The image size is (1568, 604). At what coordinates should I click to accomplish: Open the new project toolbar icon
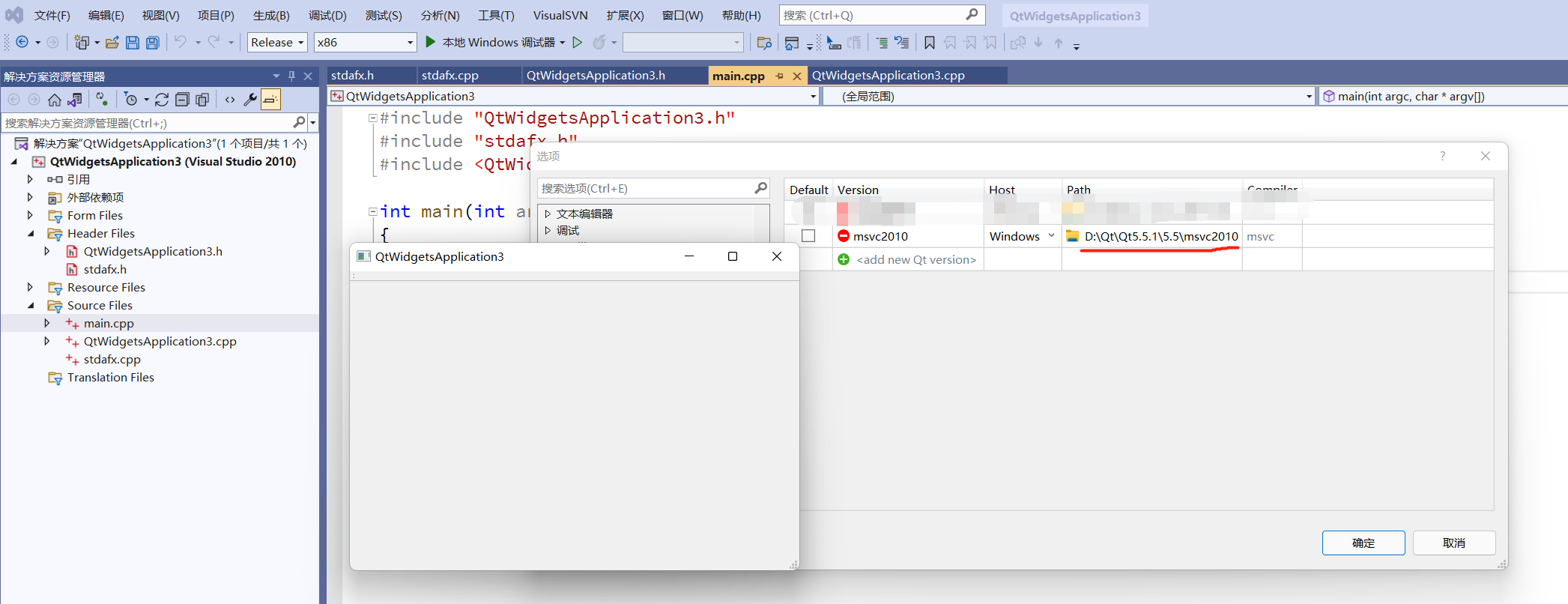[x=82, y=42]
